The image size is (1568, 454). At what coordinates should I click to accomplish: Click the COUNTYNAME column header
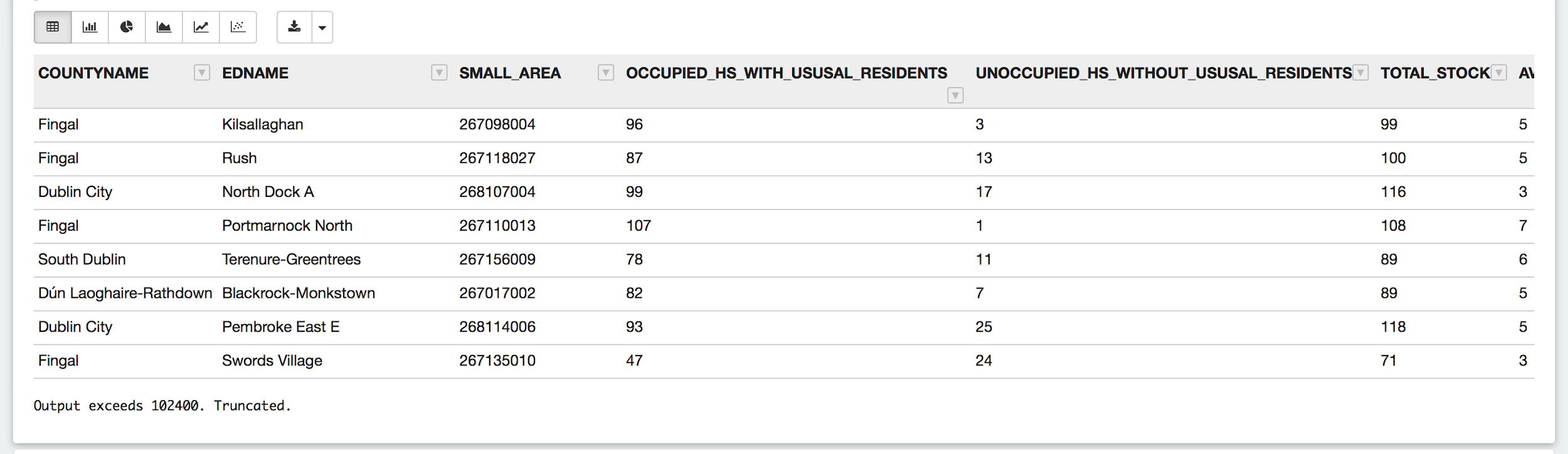click(x=93, y=73)
